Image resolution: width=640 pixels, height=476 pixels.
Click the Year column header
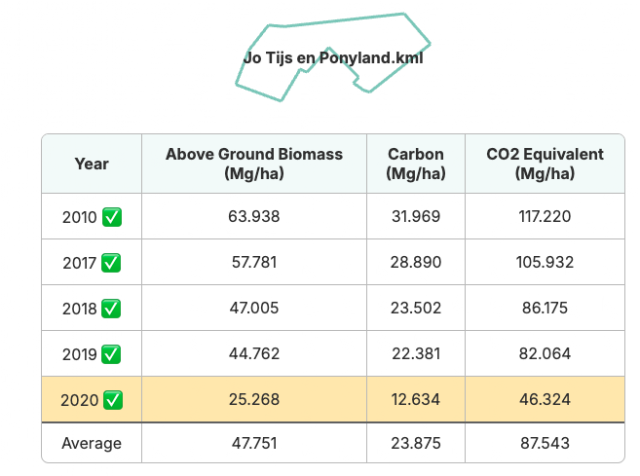pyautogui.click(x=91, y=164)
